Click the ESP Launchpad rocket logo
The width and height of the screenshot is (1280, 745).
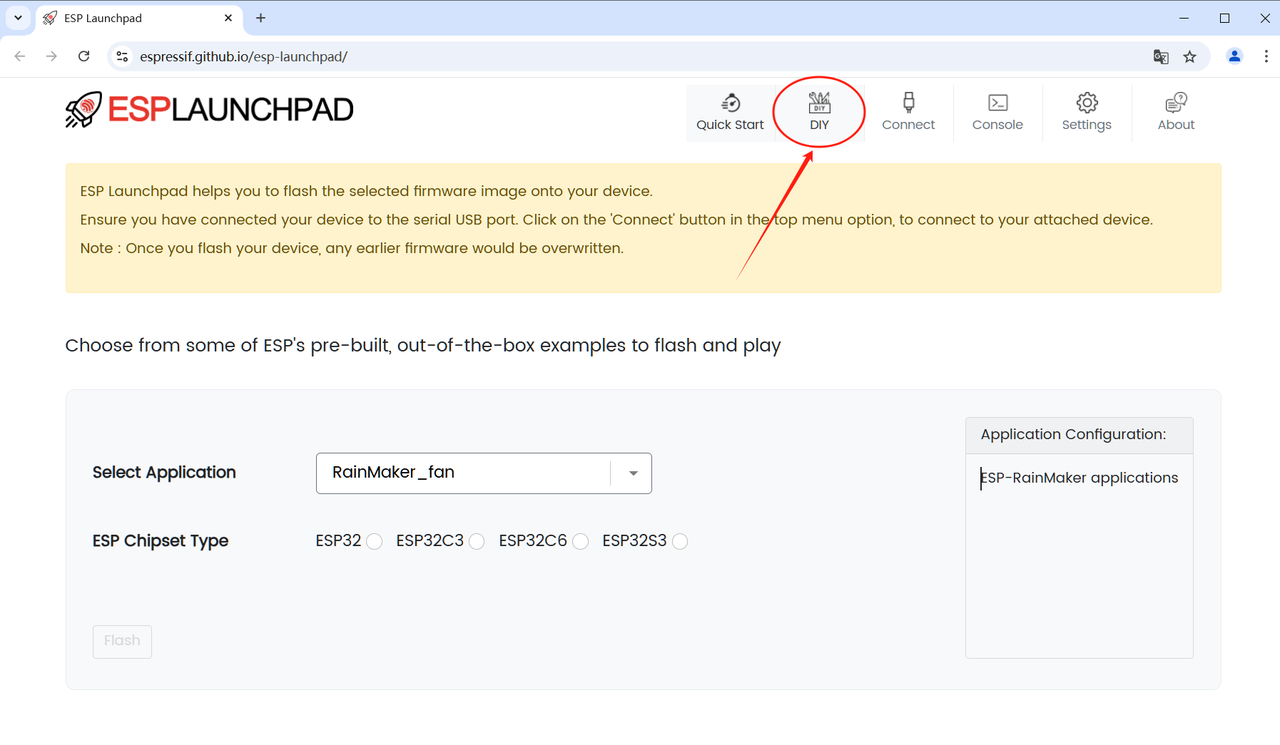pyautogui.click(x=84, y=109)
